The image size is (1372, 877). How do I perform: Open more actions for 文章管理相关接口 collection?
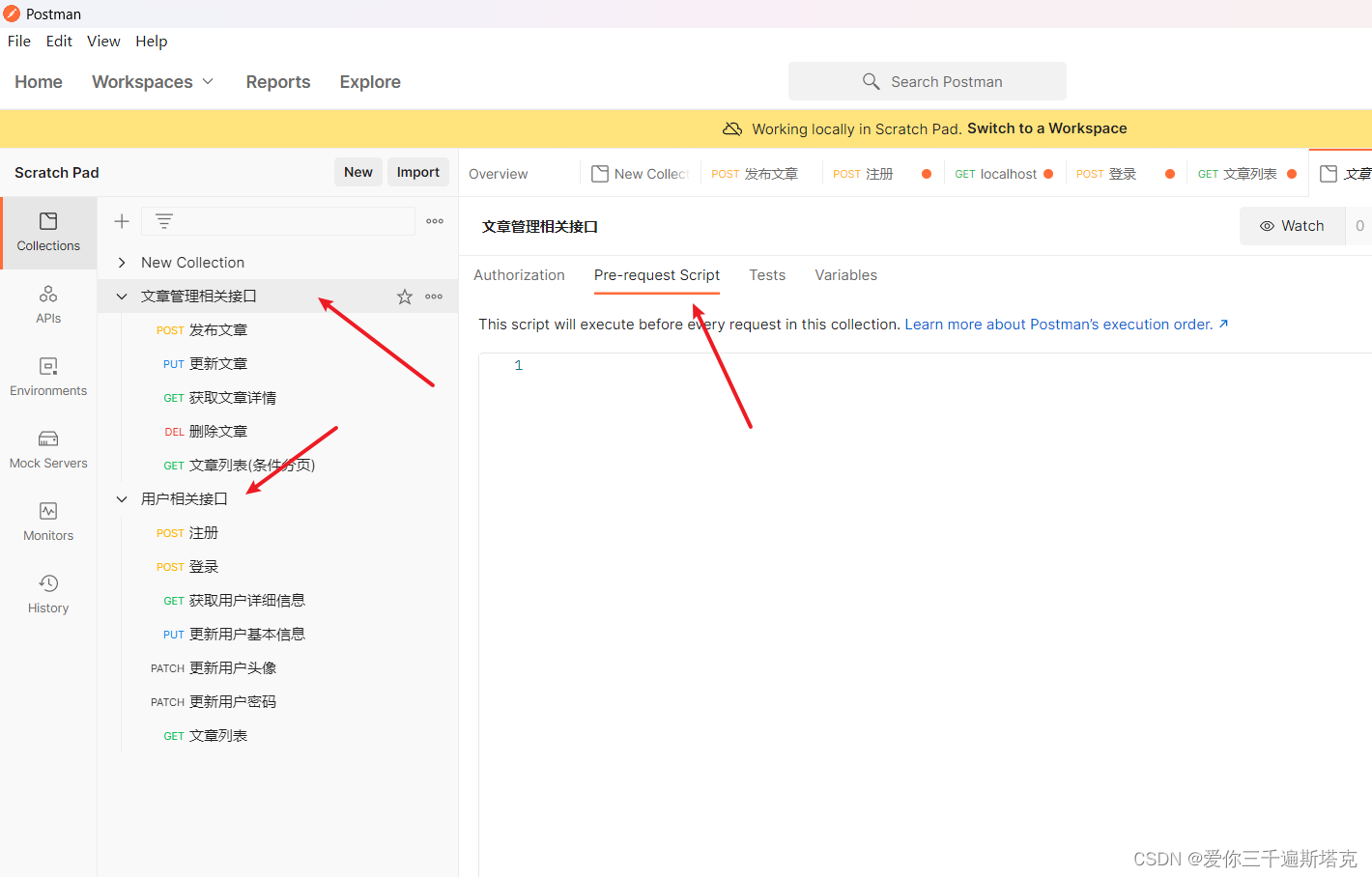[434, 297]
